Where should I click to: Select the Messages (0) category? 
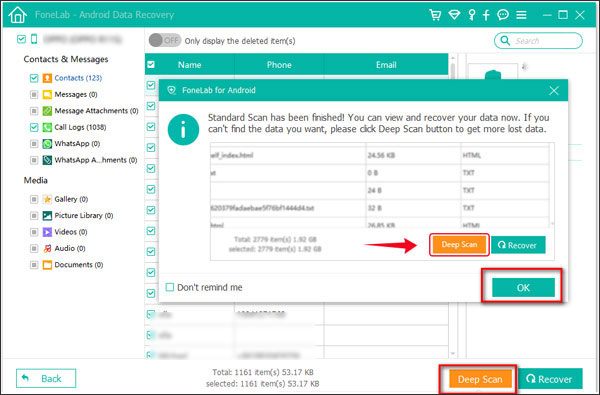click(76, 95)
